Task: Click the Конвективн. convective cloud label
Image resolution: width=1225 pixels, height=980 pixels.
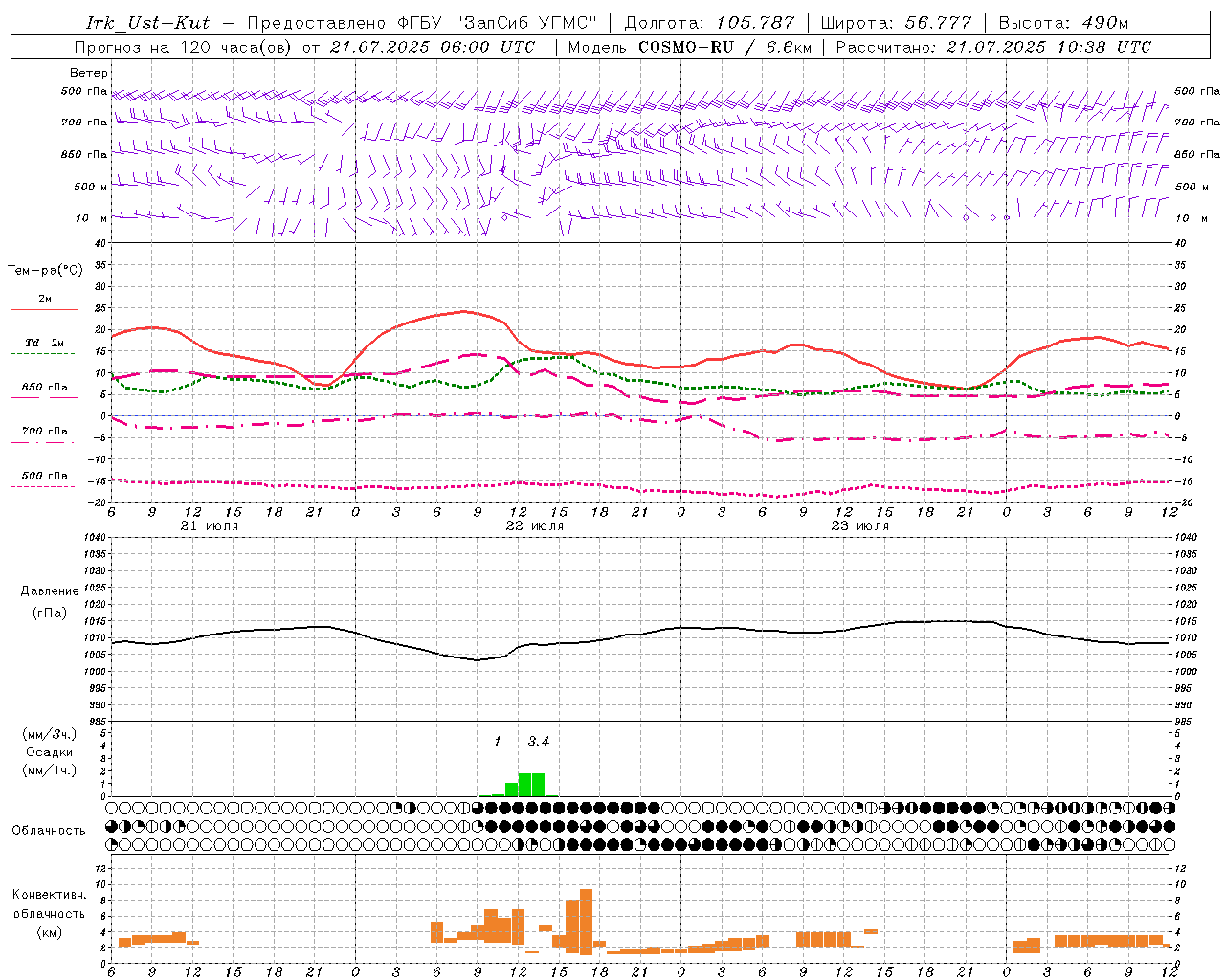Action: click(50, 895)
